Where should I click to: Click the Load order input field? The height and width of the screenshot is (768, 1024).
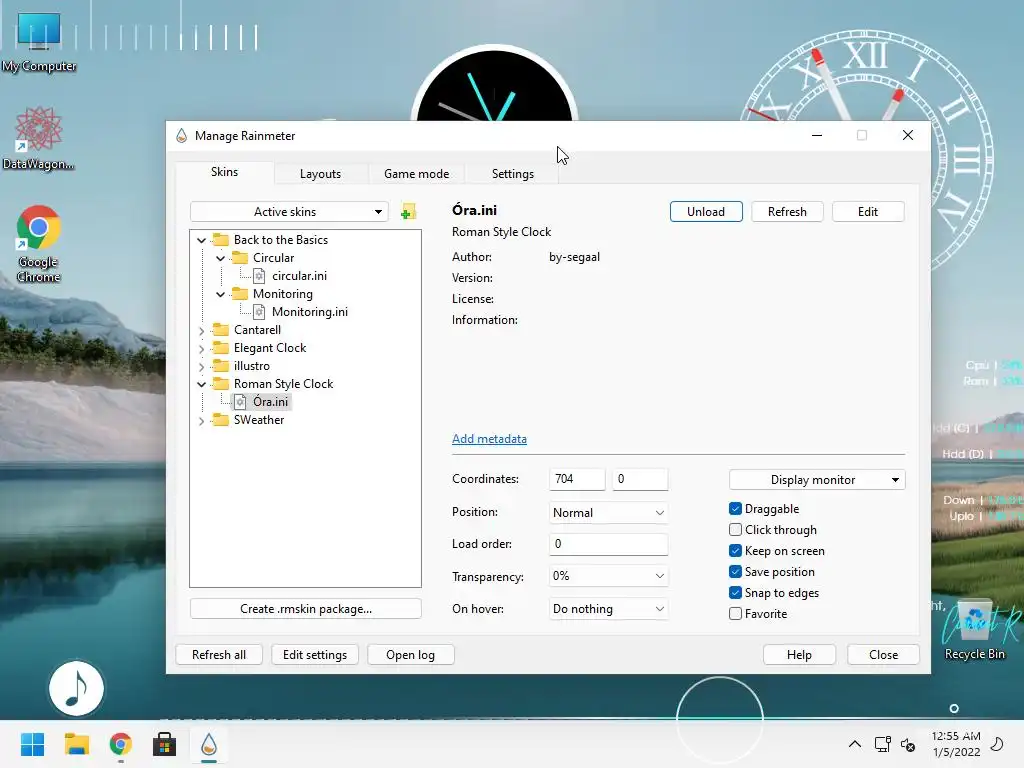609,544
